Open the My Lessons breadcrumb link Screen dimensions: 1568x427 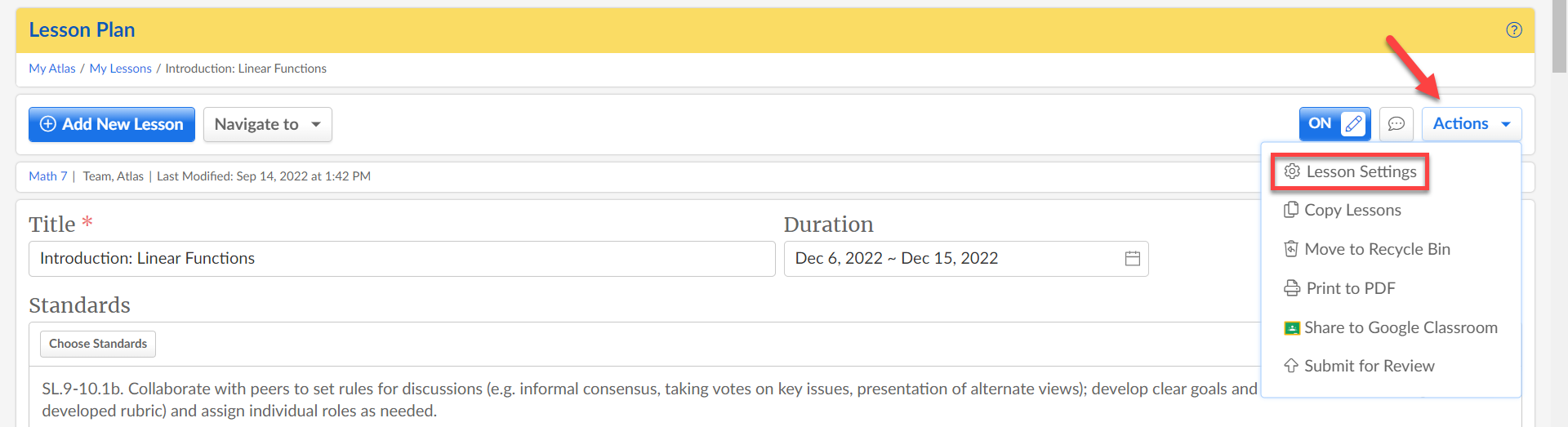click(121, 69)
